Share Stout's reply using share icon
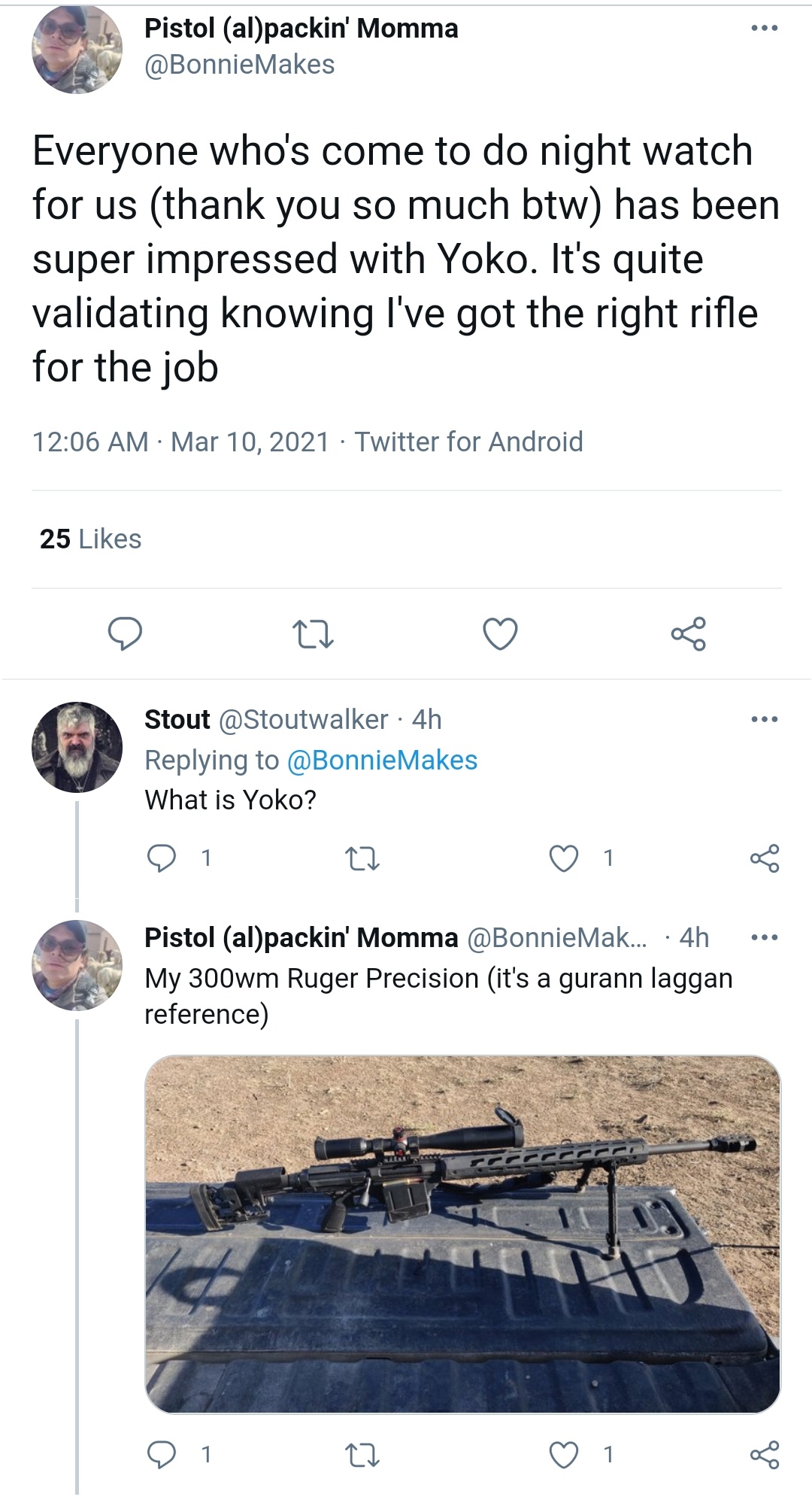This screenshot has height=1509, width=812. (x=765, y=858)
